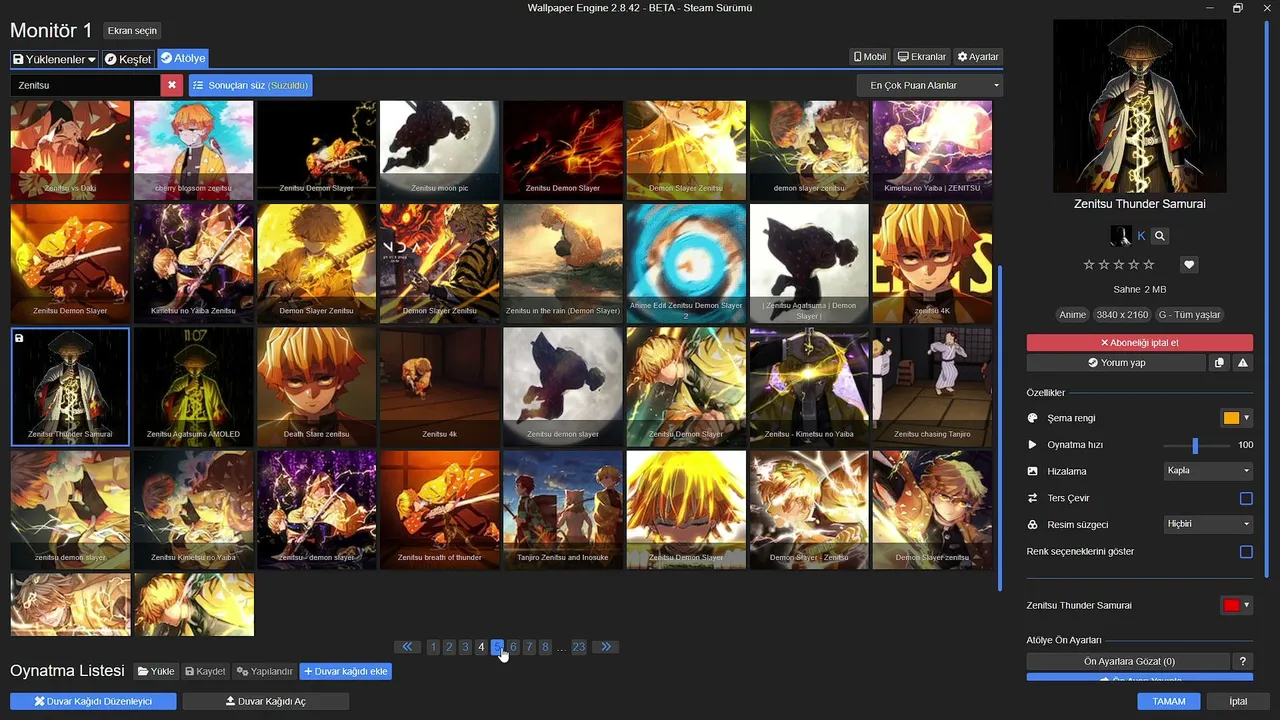
Task: Click the 3840 x 2160 resolution tag
Action: (x=1122, y=315)
